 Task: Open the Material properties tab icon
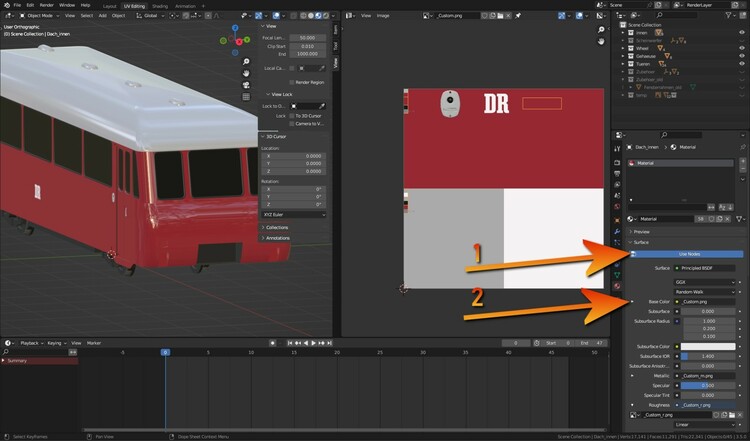click(617, 285)
